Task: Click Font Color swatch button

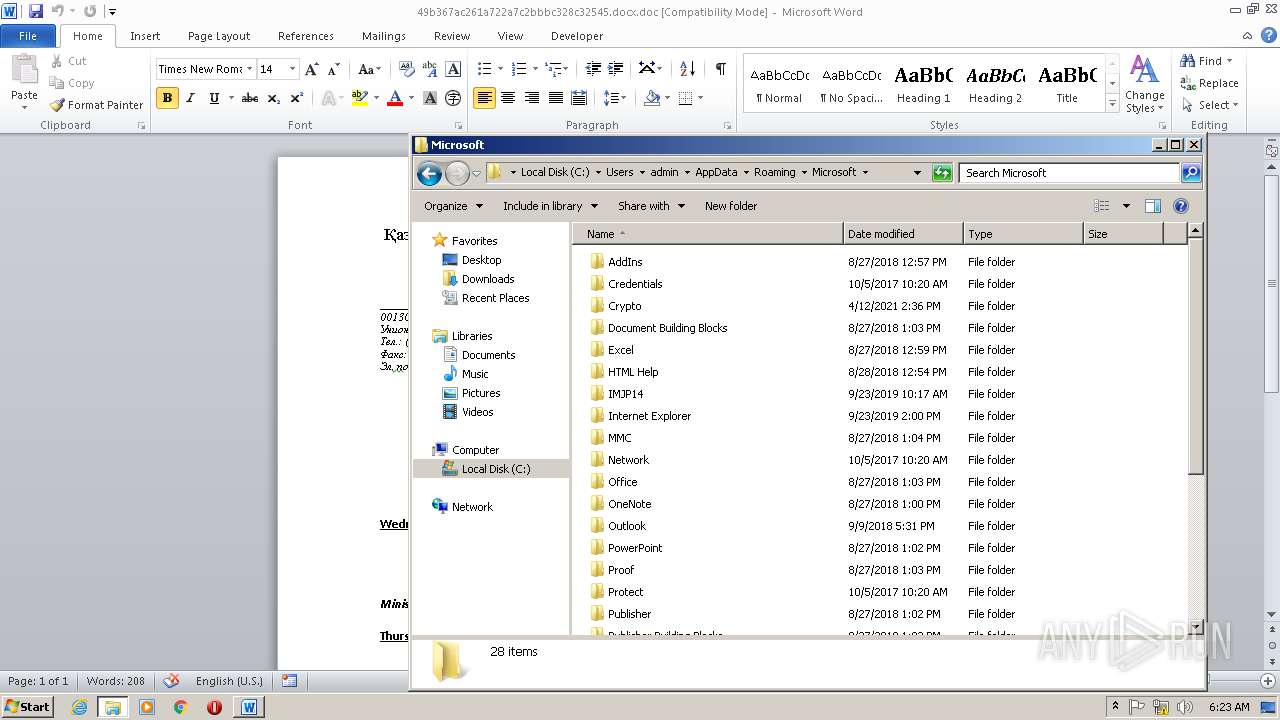Action: [395, 98]
